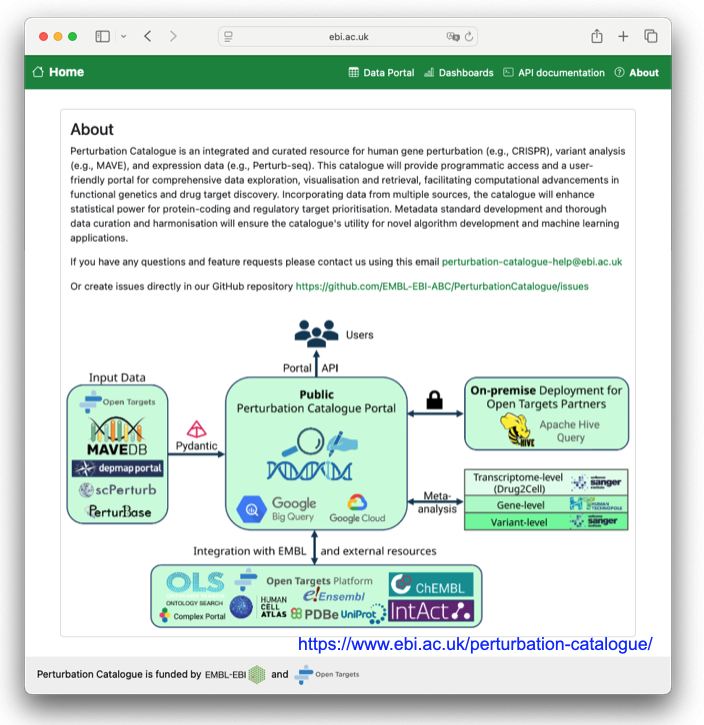Click the EMBL-EBI logo in footer
The image size is (704, 725).
235,675
